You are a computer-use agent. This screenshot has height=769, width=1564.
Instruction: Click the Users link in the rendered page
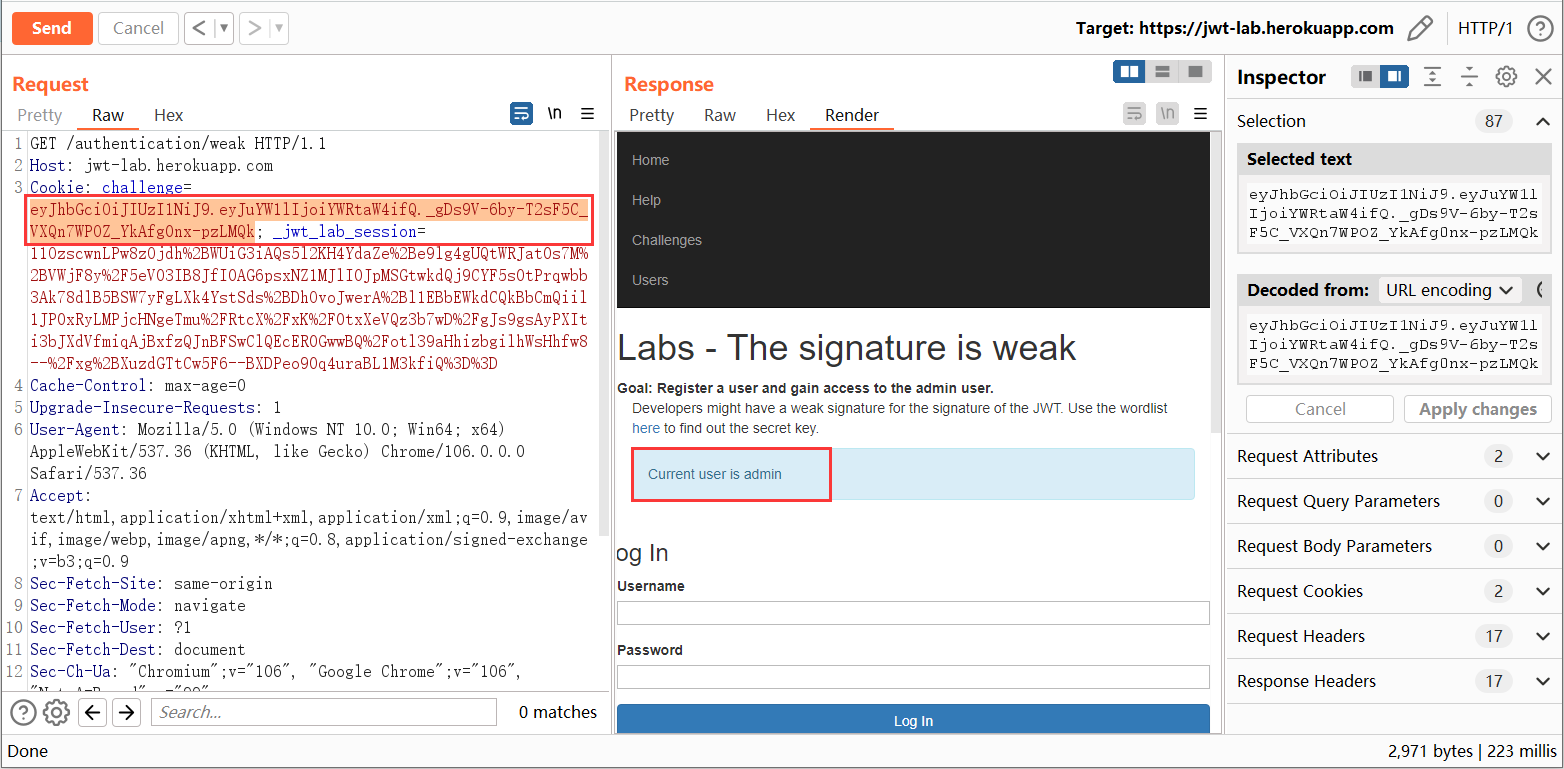tap(650, 280)
